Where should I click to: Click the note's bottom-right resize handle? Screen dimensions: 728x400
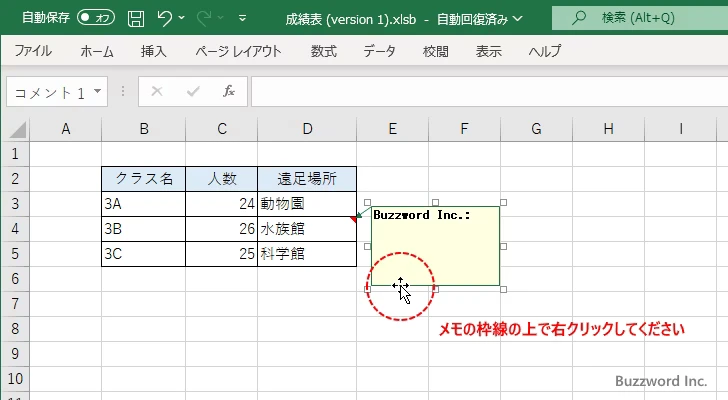pyautogui.click(x=503, y=290)
